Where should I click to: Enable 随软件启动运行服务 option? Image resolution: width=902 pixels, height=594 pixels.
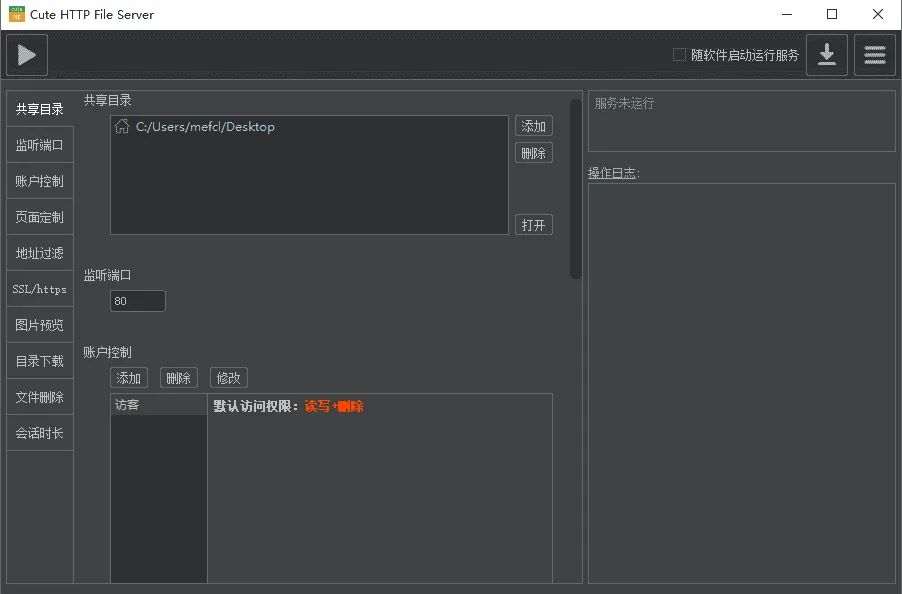click(678, 55)
